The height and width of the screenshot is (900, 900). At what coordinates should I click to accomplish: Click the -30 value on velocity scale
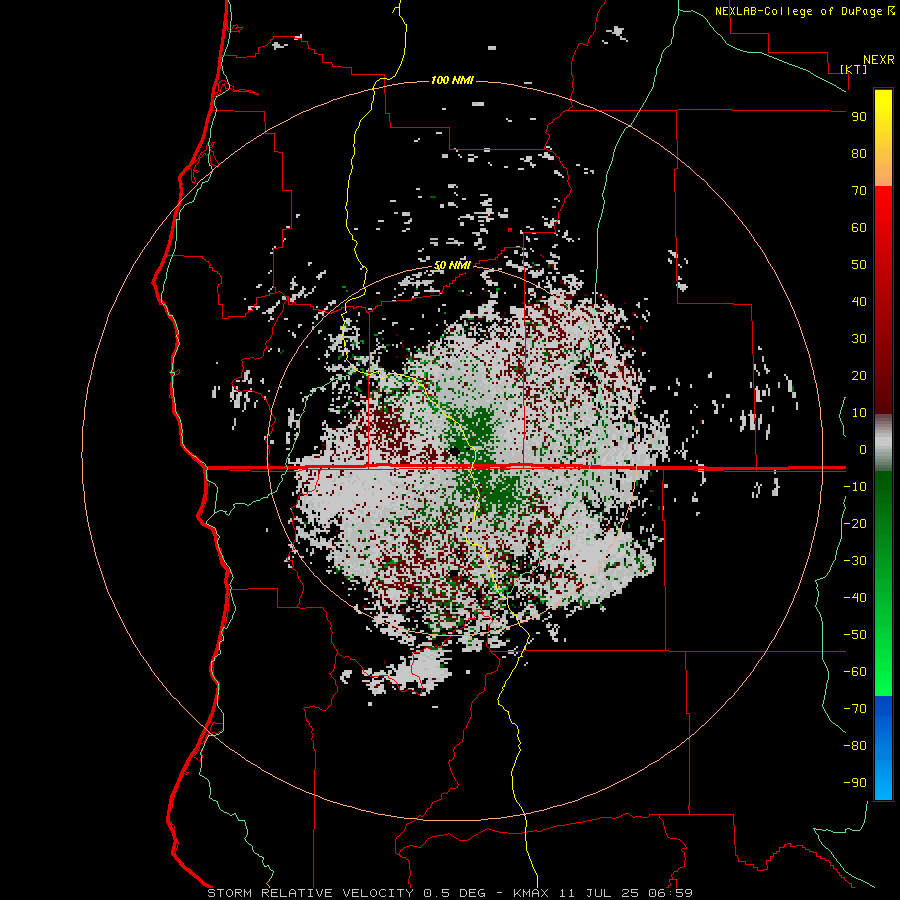[x=855, y=561]
